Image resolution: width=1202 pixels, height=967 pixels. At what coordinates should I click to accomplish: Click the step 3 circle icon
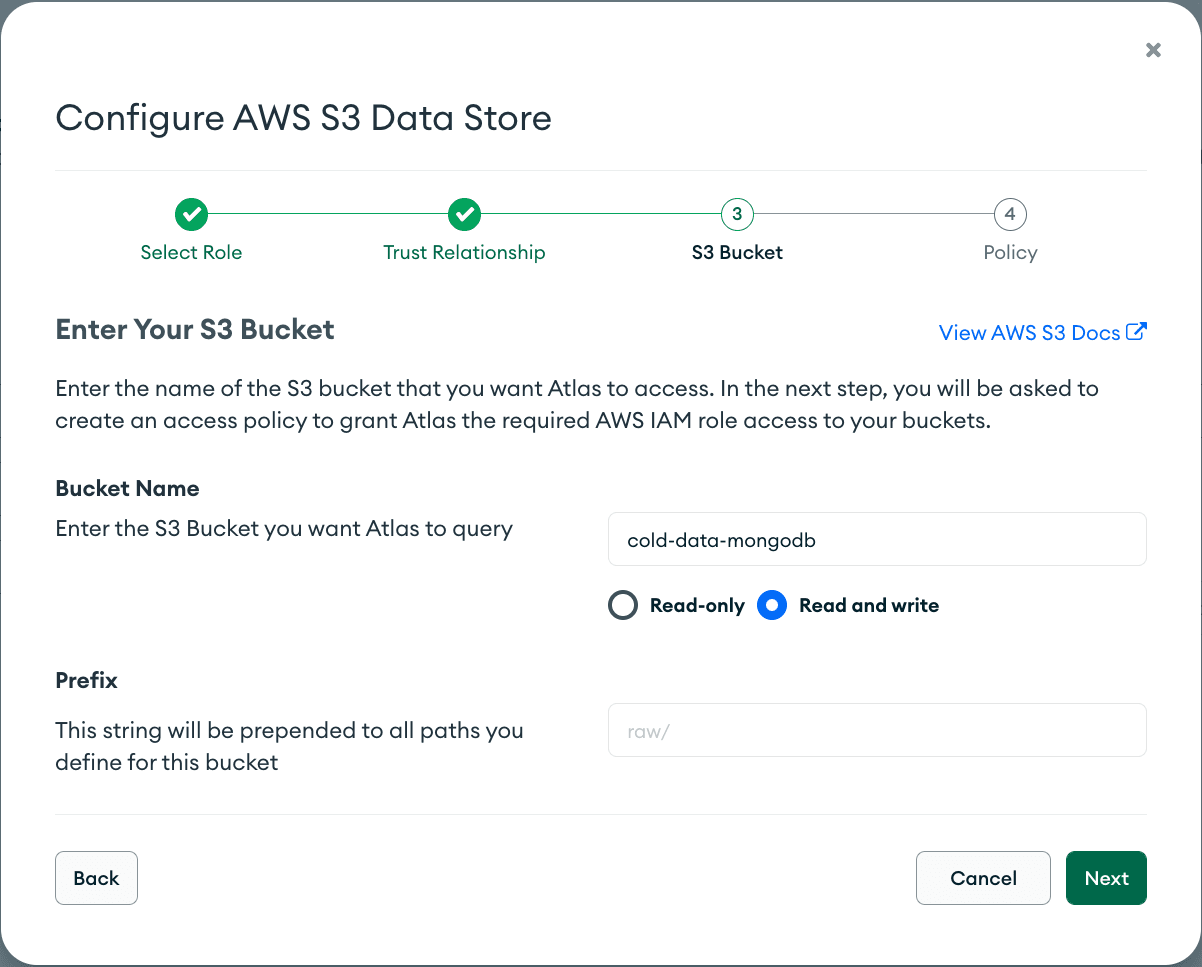(x=737, y=214)
